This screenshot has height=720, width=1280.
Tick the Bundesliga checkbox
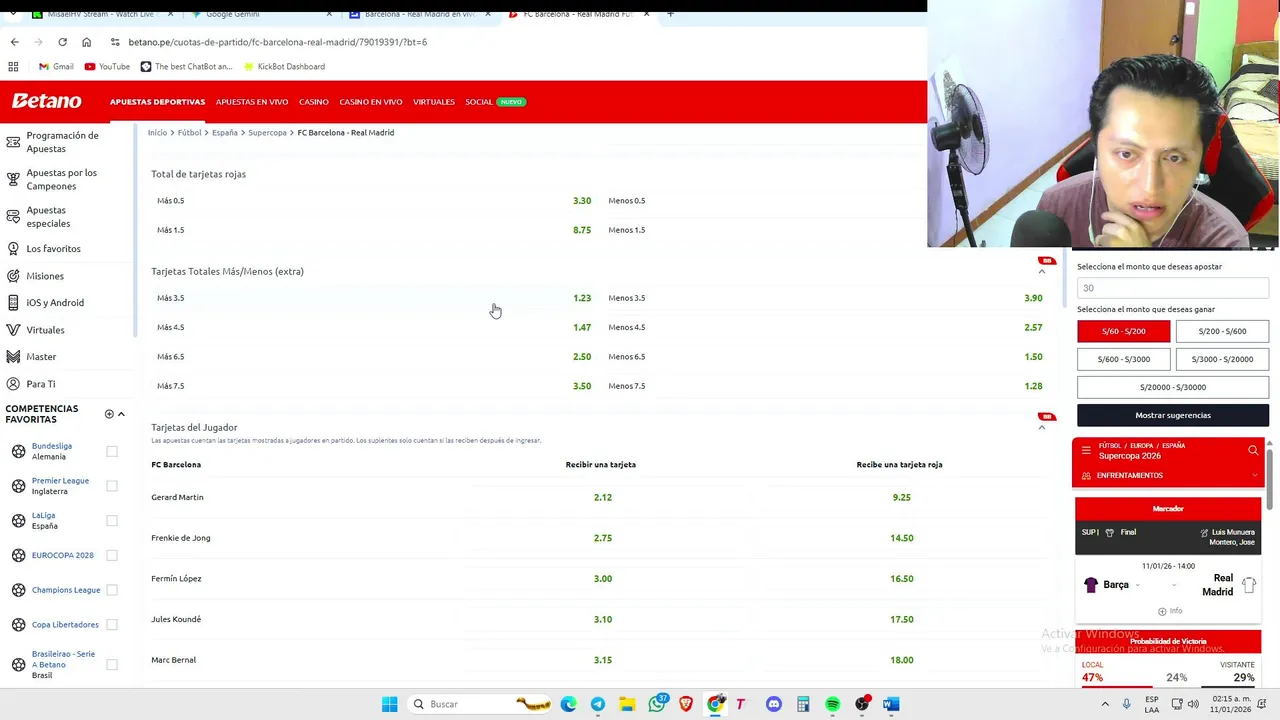(x=112, y=451)
